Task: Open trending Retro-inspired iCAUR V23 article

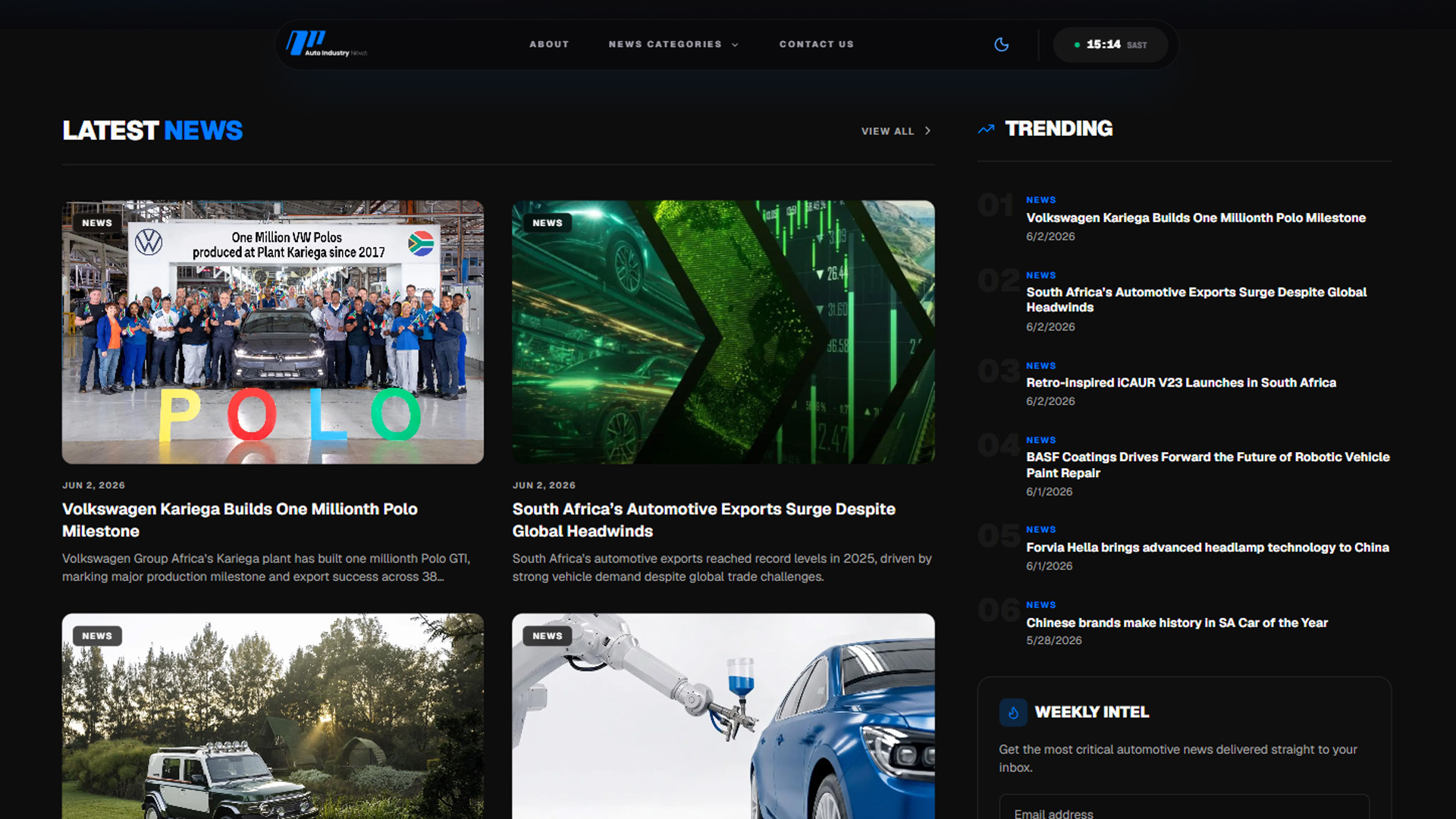Action: tap(1181, 383)
